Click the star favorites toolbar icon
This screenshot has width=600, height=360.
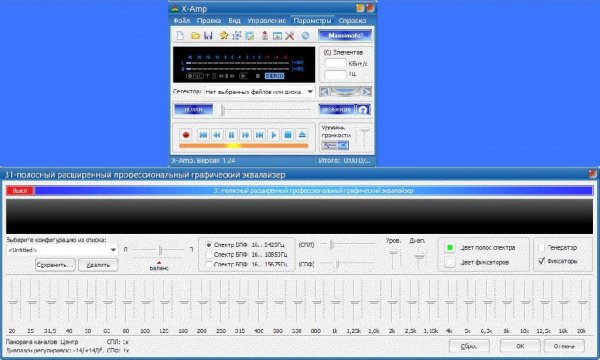(x=224, y=36)
